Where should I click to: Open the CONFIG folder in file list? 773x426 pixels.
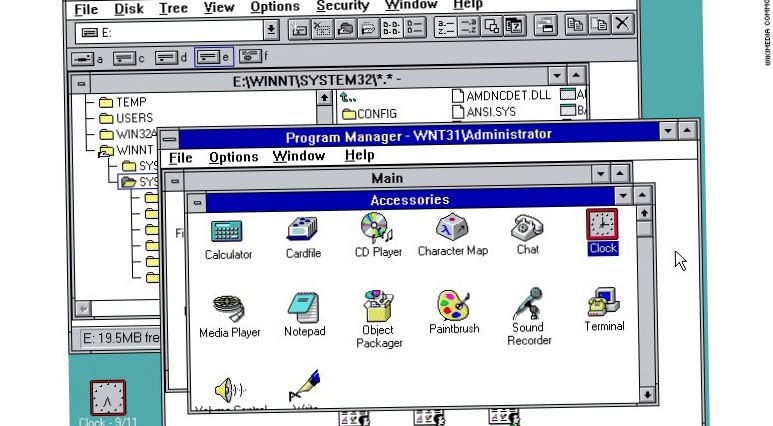click(x=370, y=114)
